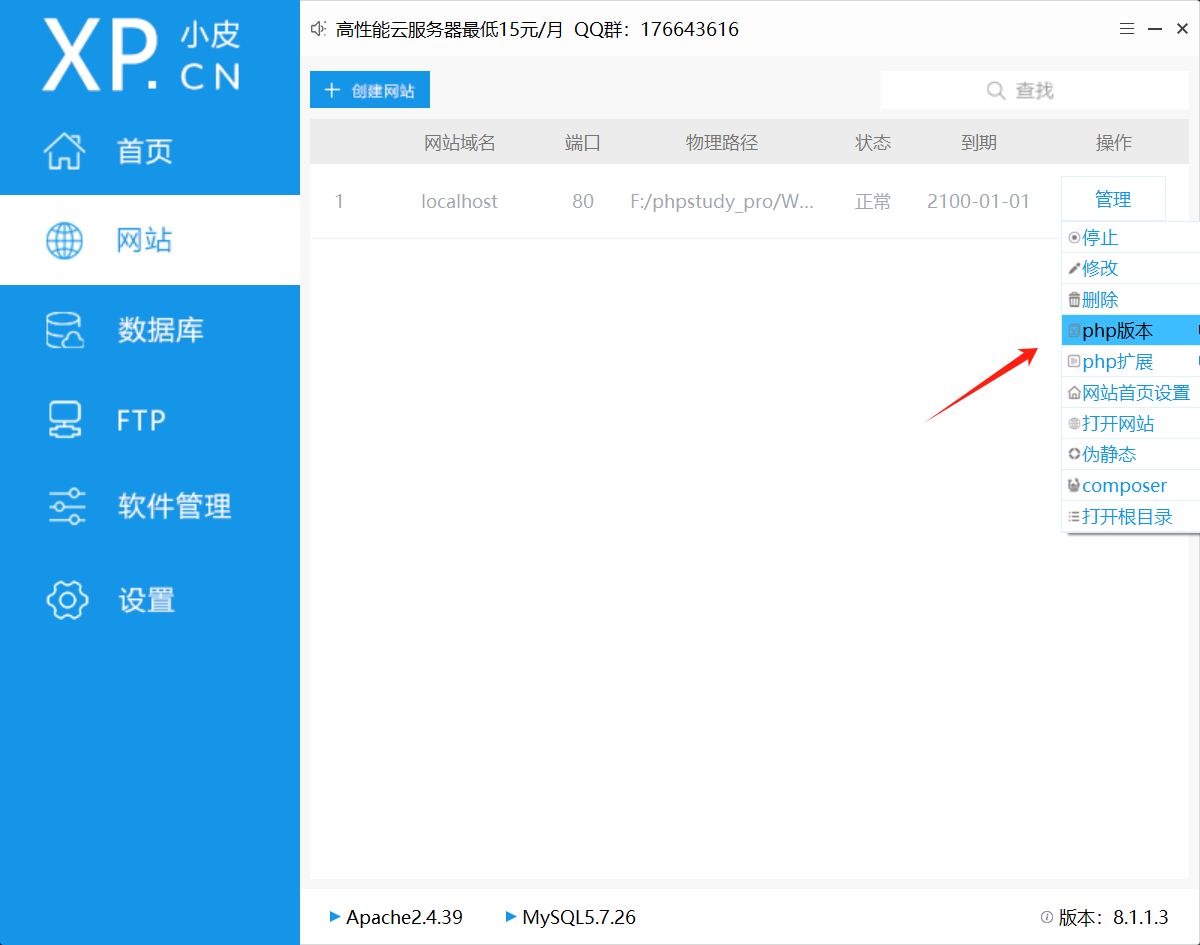This screenshot has height=945, width=1200.
Task: Choose 停止 from the menu
Action: coord(1131,238)
